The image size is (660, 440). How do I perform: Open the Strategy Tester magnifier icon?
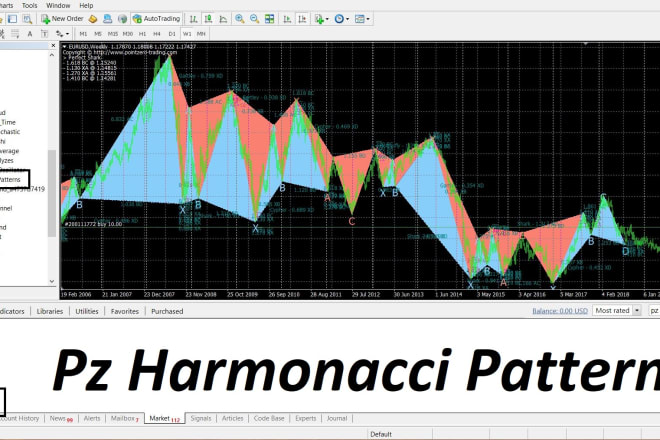point(27,19)
